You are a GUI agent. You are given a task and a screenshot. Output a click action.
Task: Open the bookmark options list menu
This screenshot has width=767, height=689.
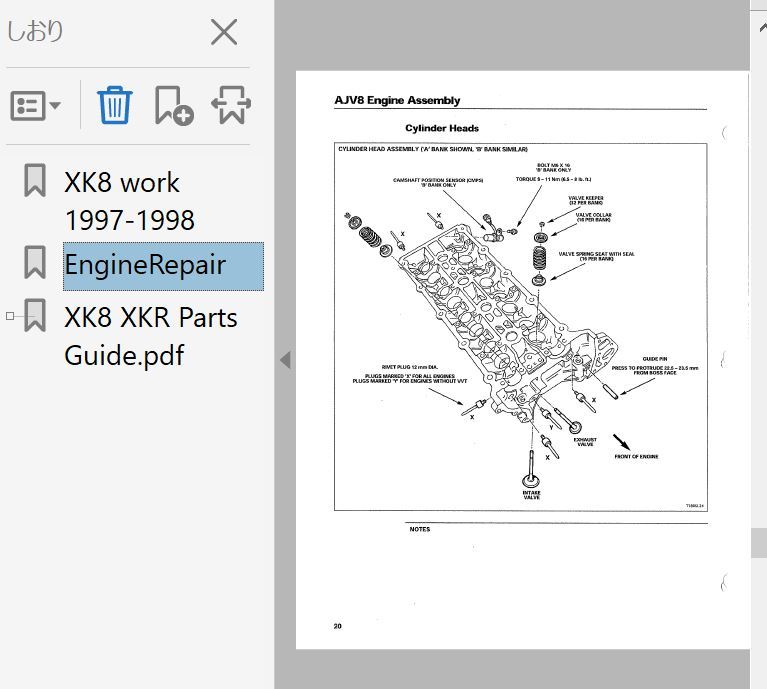coord(35,106)
